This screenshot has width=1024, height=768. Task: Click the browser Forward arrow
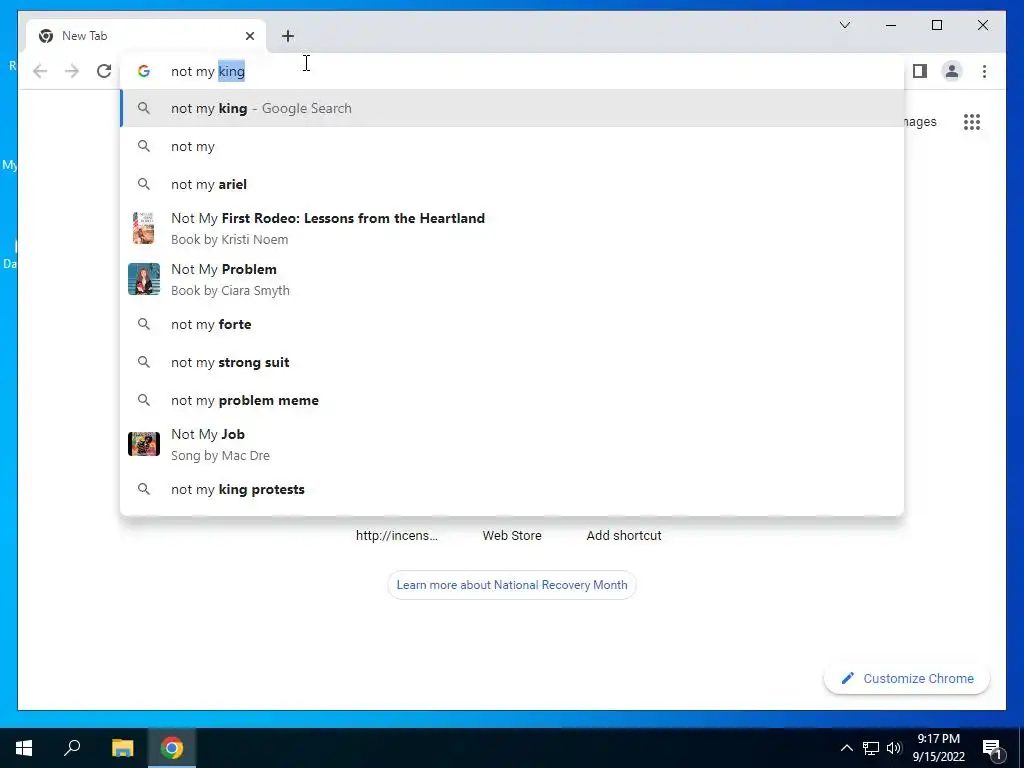click(x=72, y=71)
